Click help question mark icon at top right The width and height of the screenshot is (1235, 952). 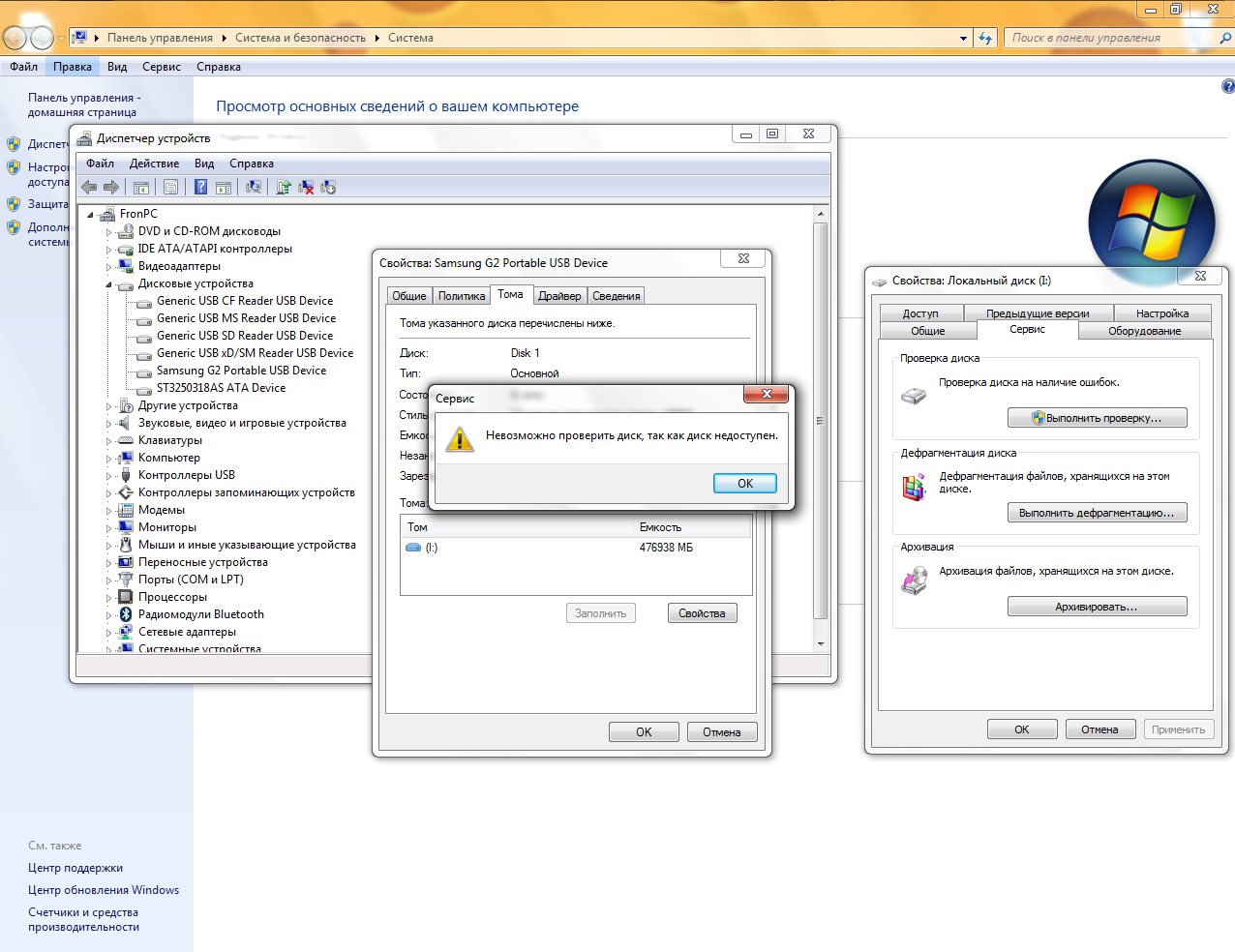pyautogui.click(x=1228, y=86)
